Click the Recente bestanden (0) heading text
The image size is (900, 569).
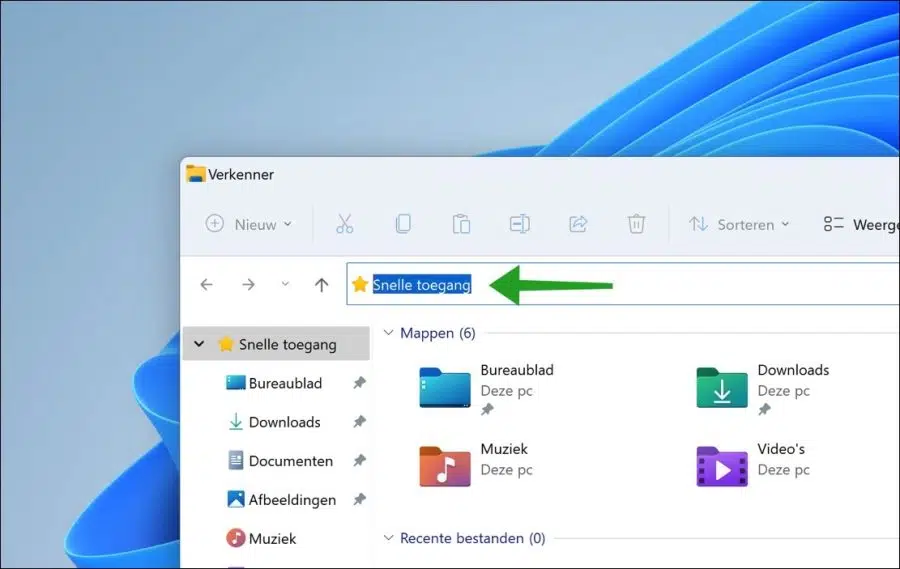[472, 538]
